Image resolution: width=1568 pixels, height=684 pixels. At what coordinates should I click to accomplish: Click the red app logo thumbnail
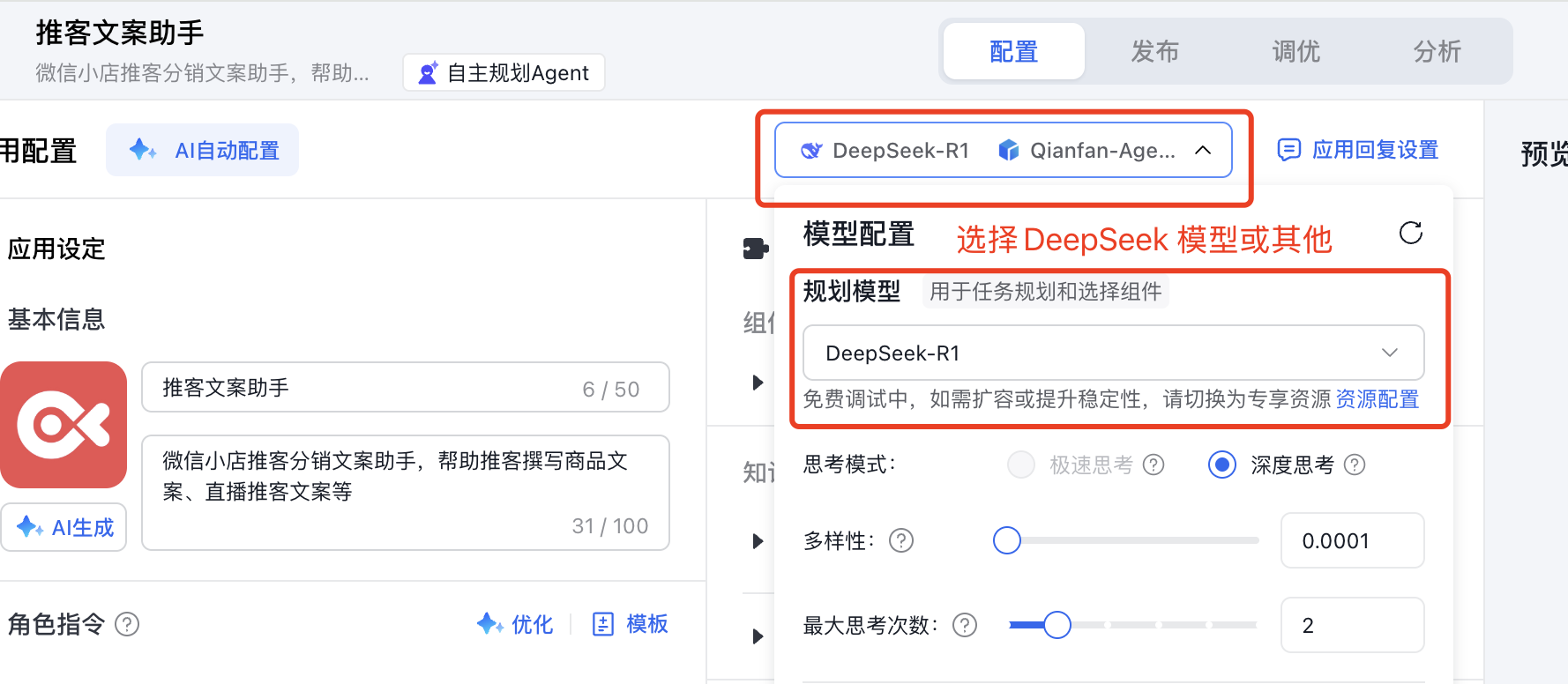tap(63, 425)
